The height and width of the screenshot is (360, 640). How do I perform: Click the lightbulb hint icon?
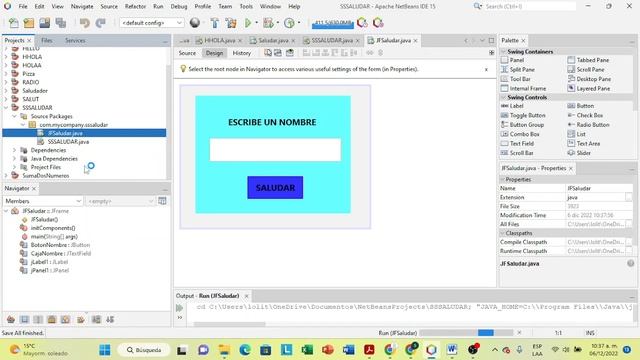[x=183, y=69]
